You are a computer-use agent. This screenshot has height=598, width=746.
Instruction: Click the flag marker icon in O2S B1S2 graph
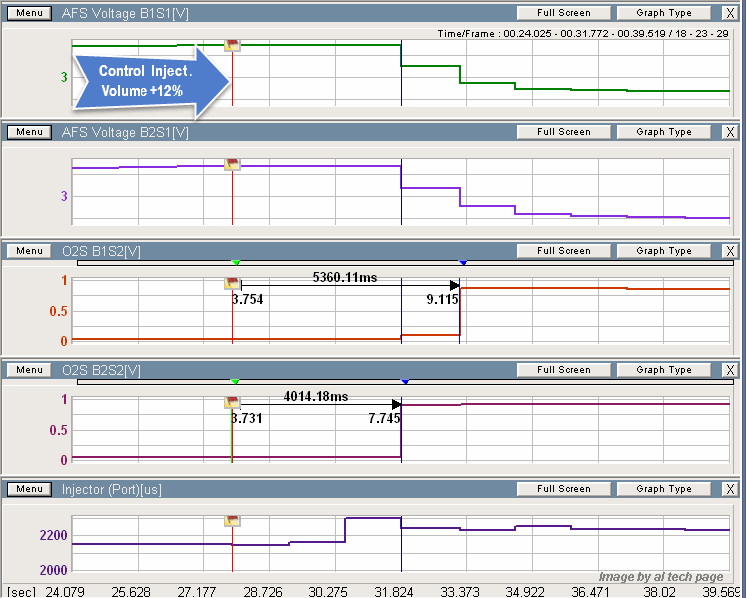232,284
